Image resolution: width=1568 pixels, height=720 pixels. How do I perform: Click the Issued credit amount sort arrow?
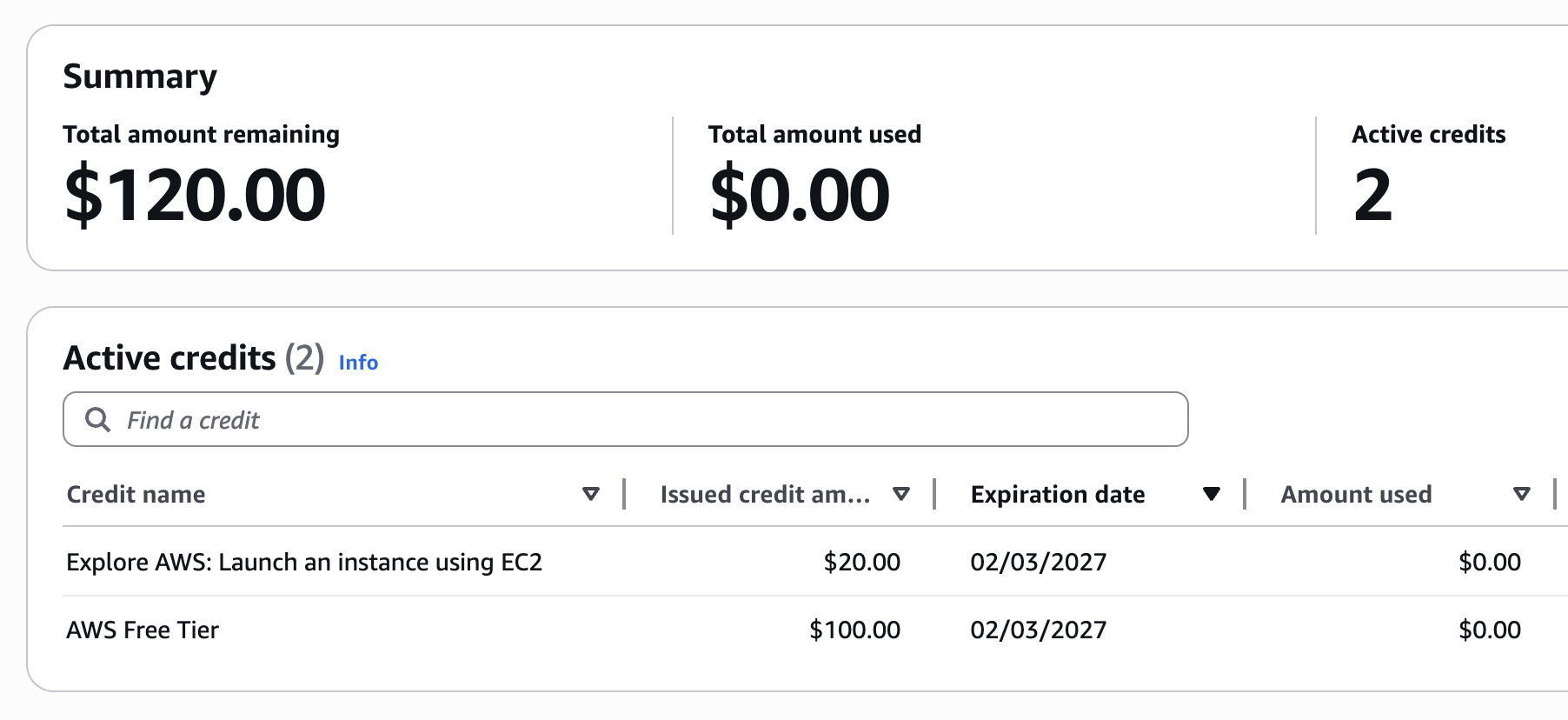point(901,494)
